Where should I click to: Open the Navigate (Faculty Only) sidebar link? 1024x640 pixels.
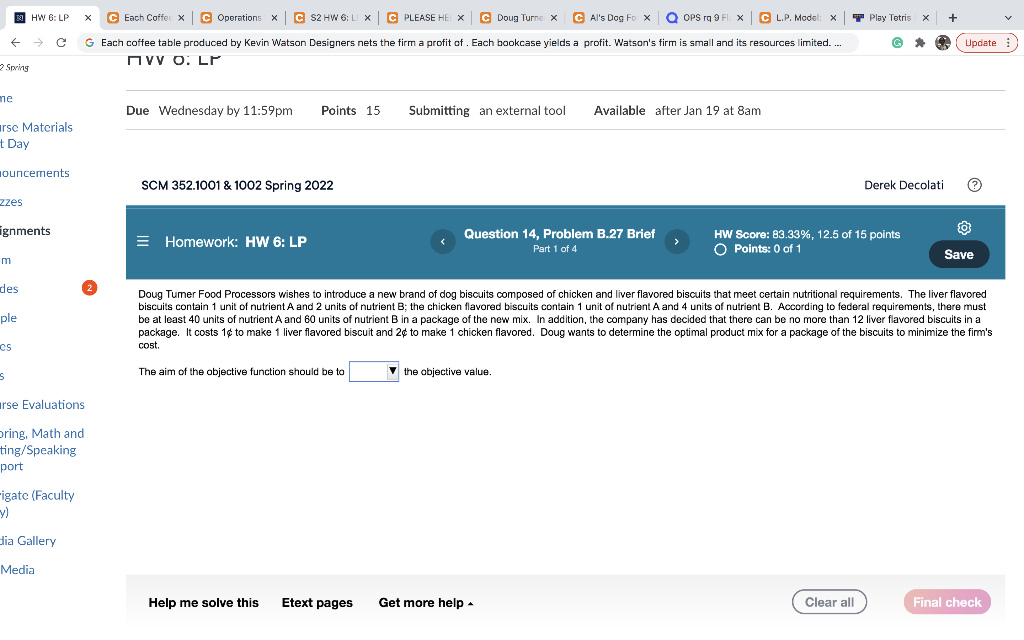point(37,503)
